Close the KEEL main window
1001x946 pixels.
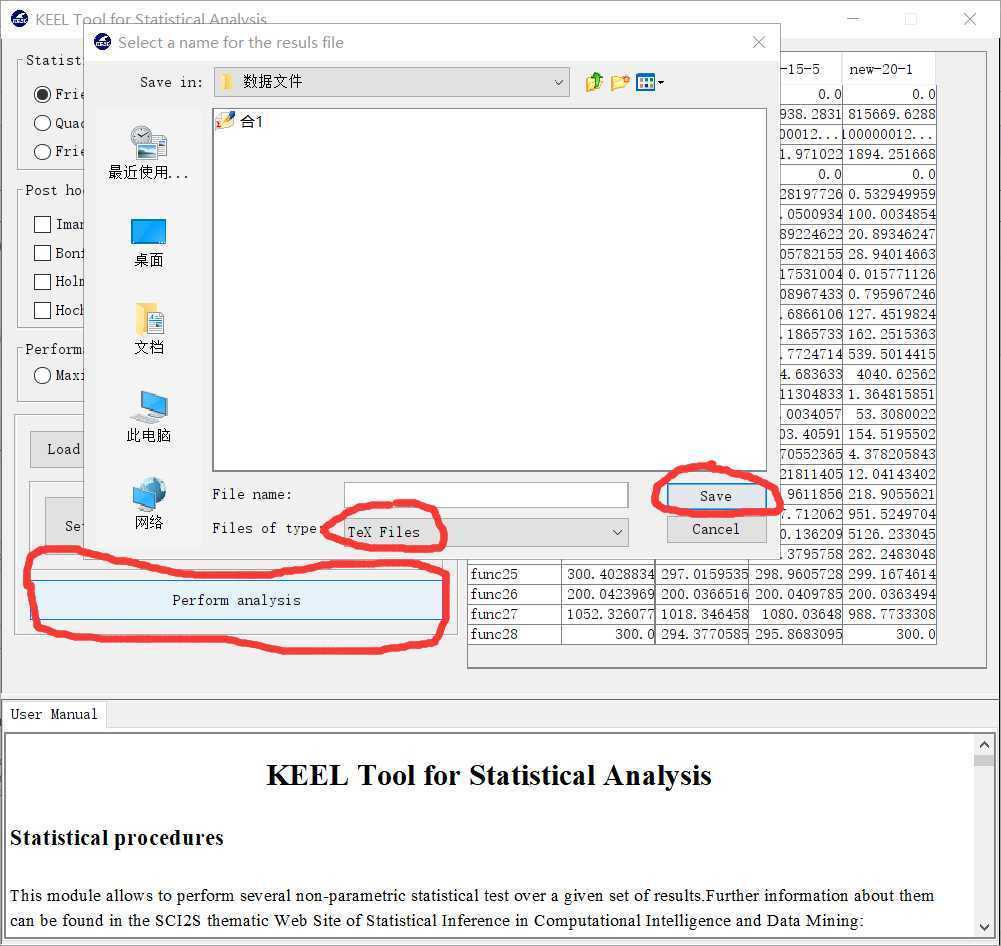pos(969,19)
